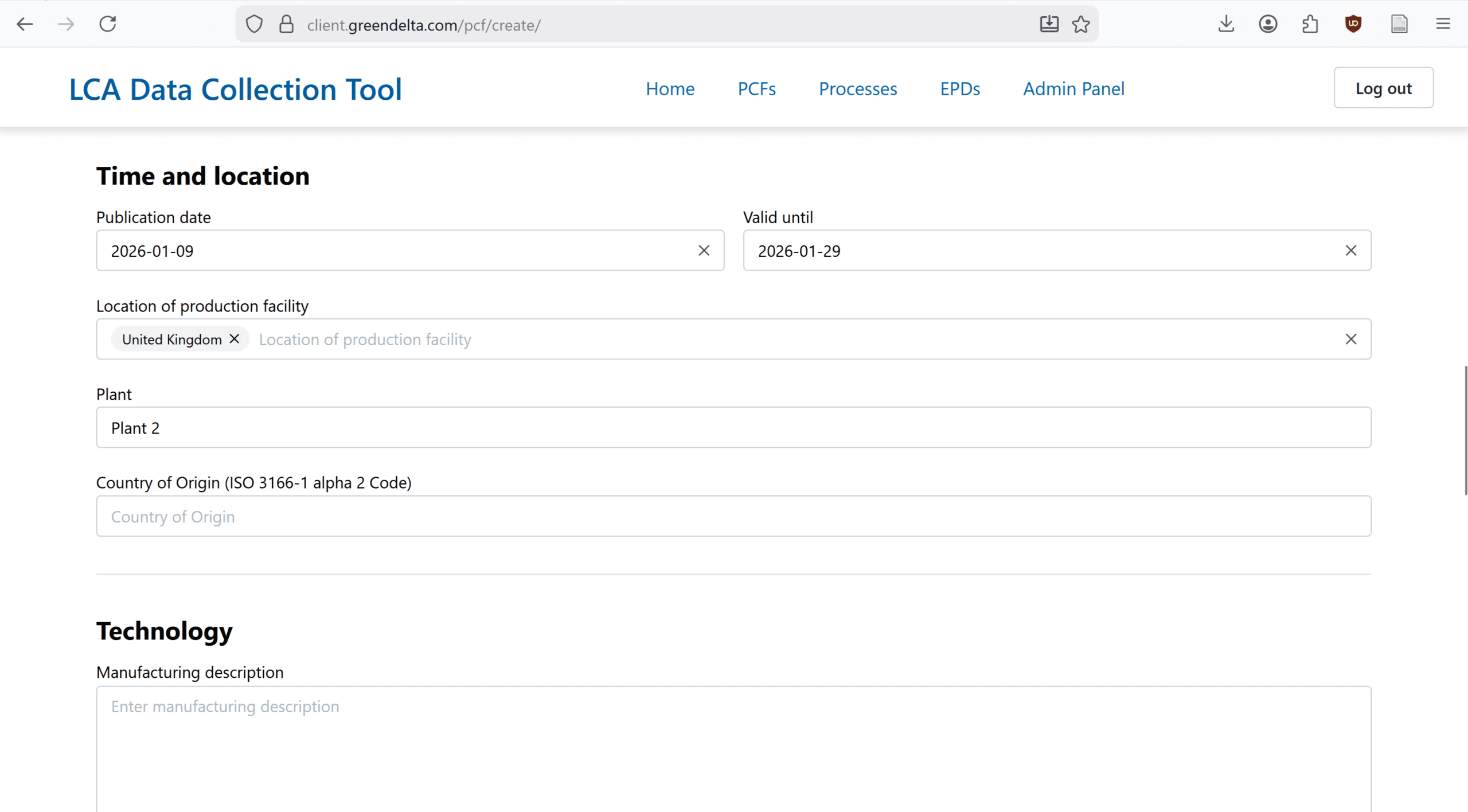Open the browser downloads icon
This screenshot has height=812, width=1468.
[1226, 24]
